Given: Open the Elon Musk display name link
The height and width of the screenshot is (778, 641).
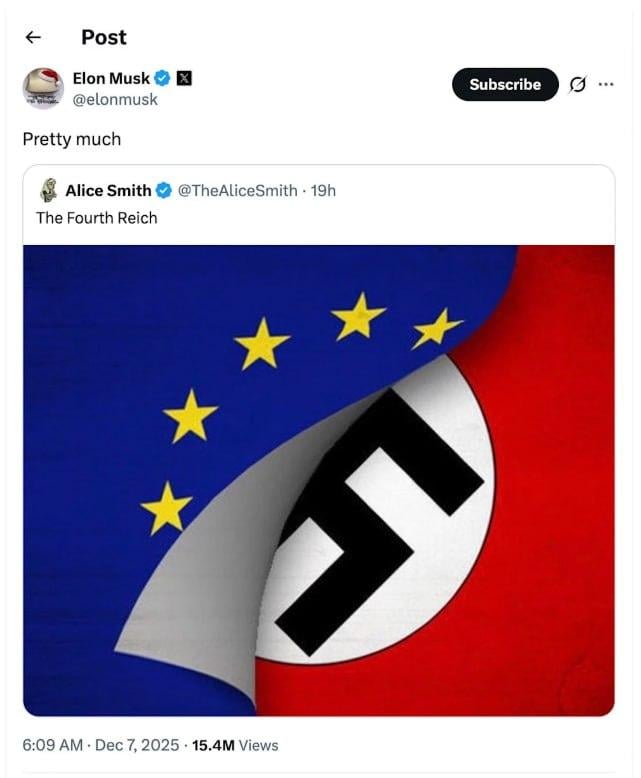Looking at the screenshot, I should pyautogui.click(x=111, y=78).
